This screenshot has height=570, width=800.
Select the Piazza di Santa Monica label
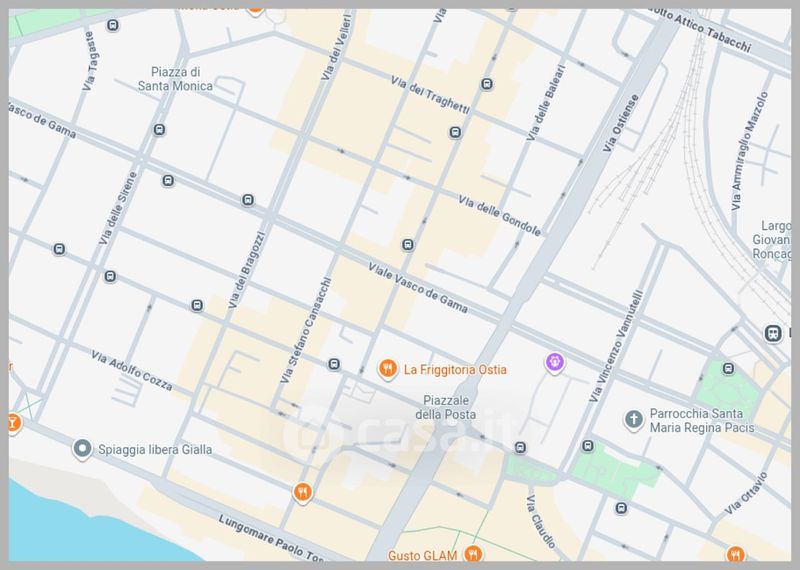(x=181, y=79)
